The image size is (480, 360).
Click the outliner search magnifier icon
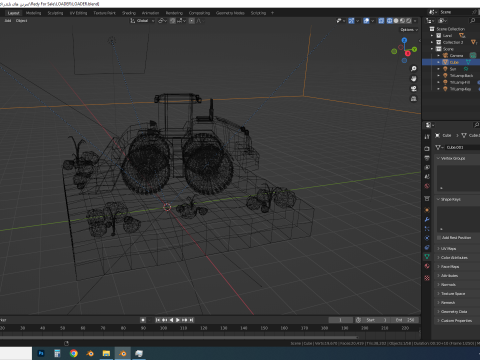pyautogui.click(x=472, y=21)
